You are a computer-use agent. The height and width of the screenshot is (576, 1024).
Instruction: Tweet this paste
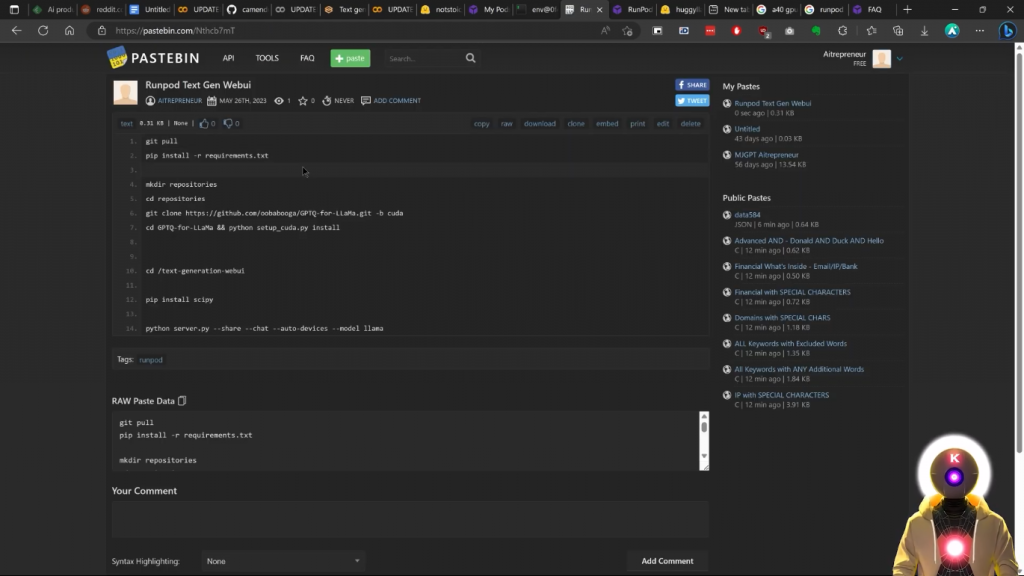point(692,101)
